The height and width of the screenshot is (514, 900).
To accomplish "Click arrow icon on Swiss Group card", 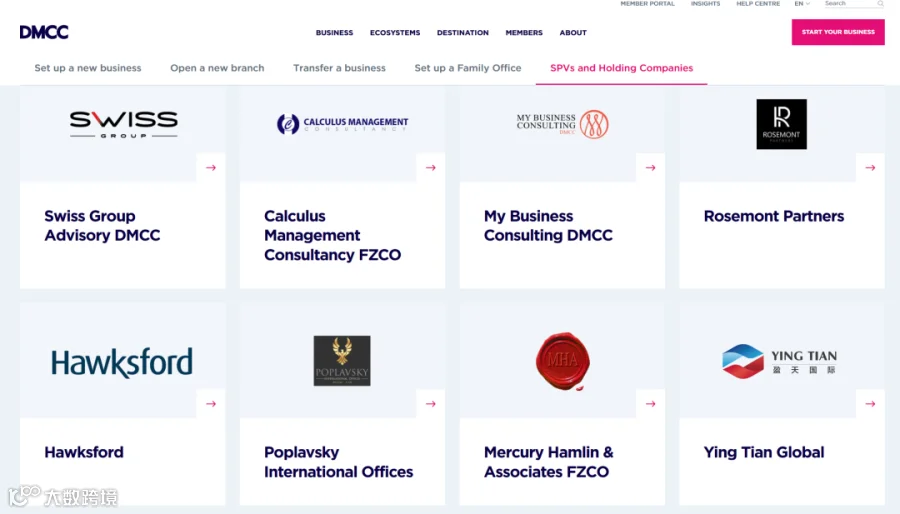I will click(x=211, y=168).
